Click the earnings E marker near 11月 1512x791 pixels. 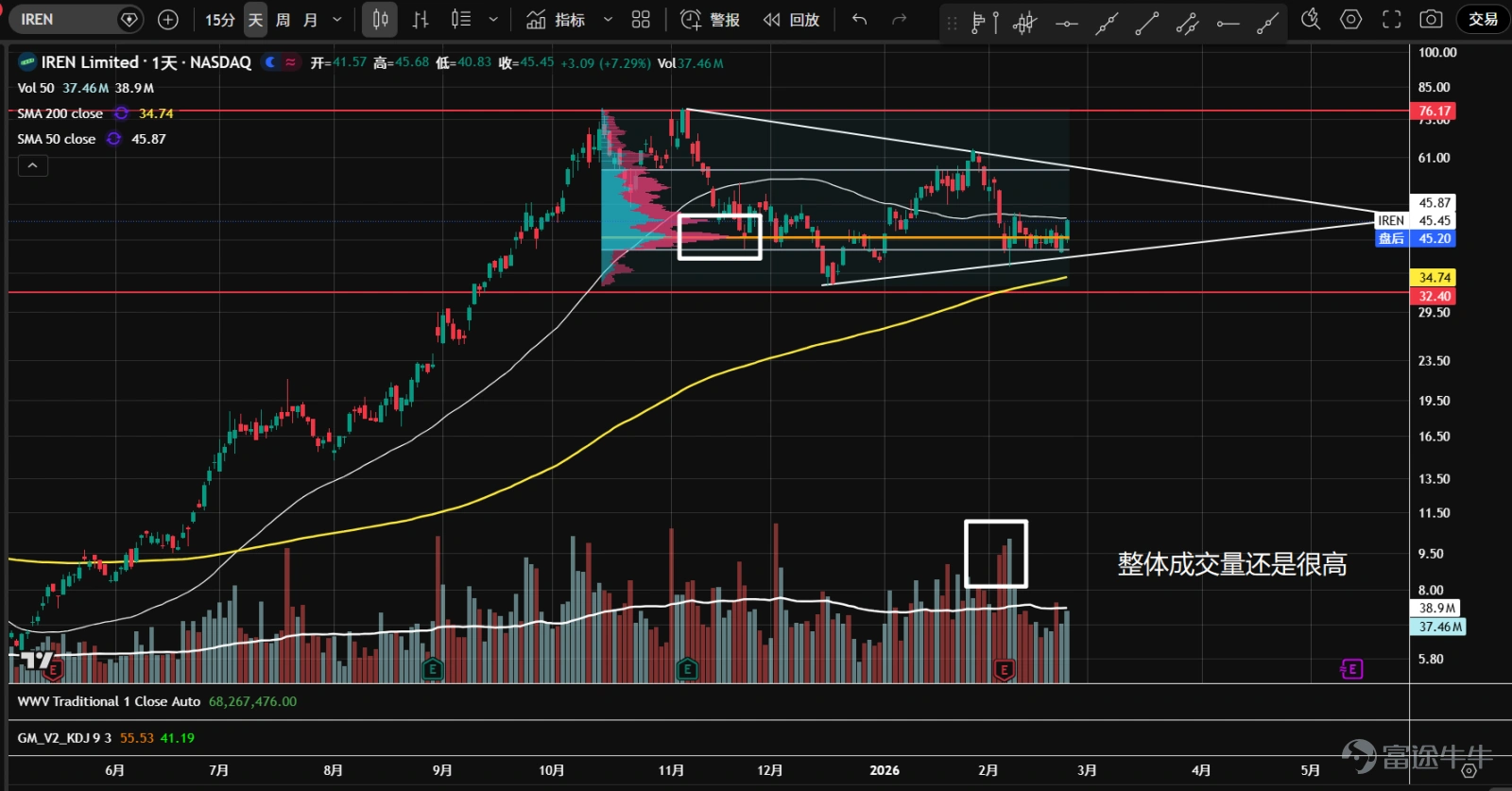pyautogui.click(x=687, y=670)
